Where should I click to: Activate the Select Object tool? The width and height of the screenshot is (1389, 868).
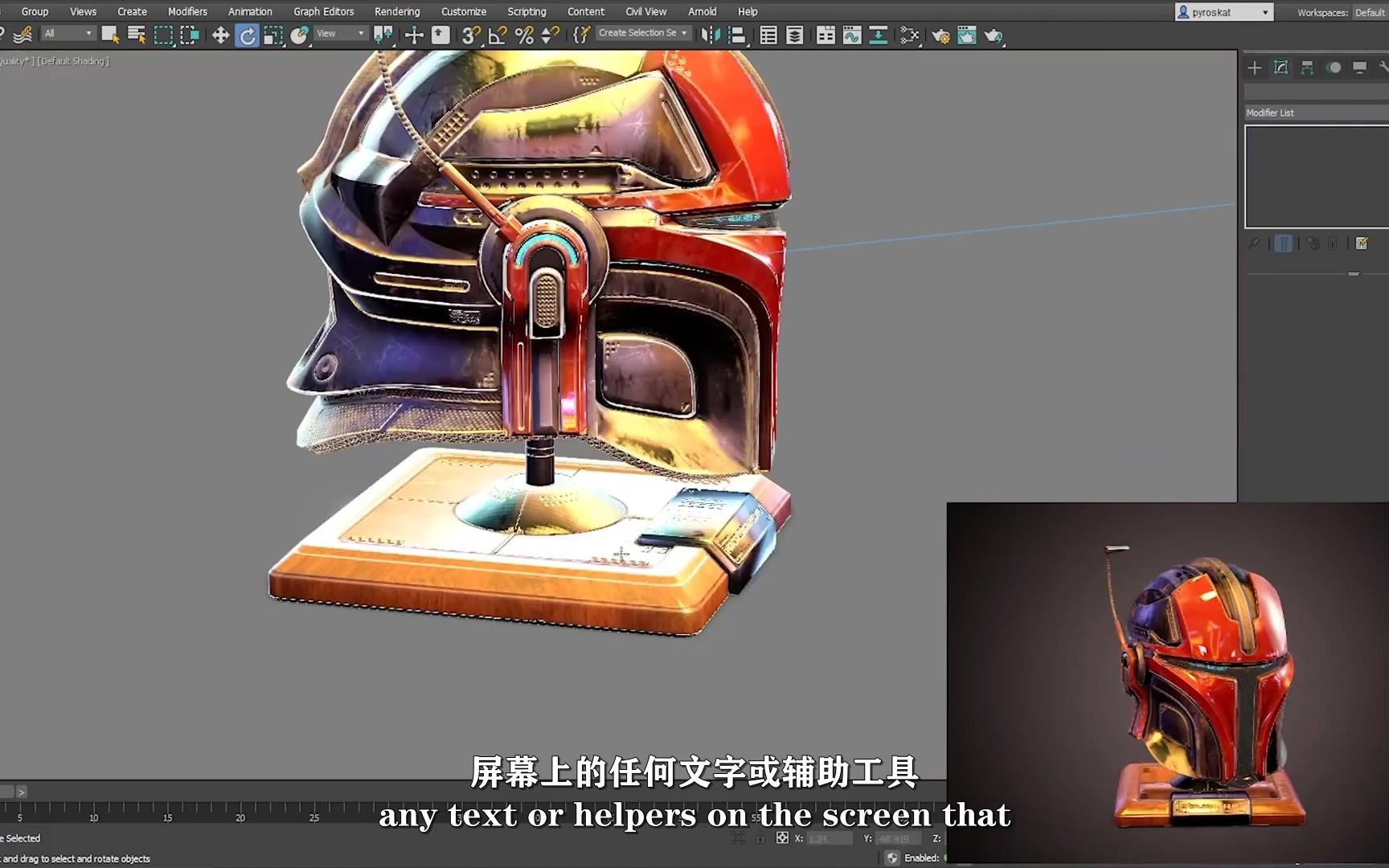[x=109, y=35]
